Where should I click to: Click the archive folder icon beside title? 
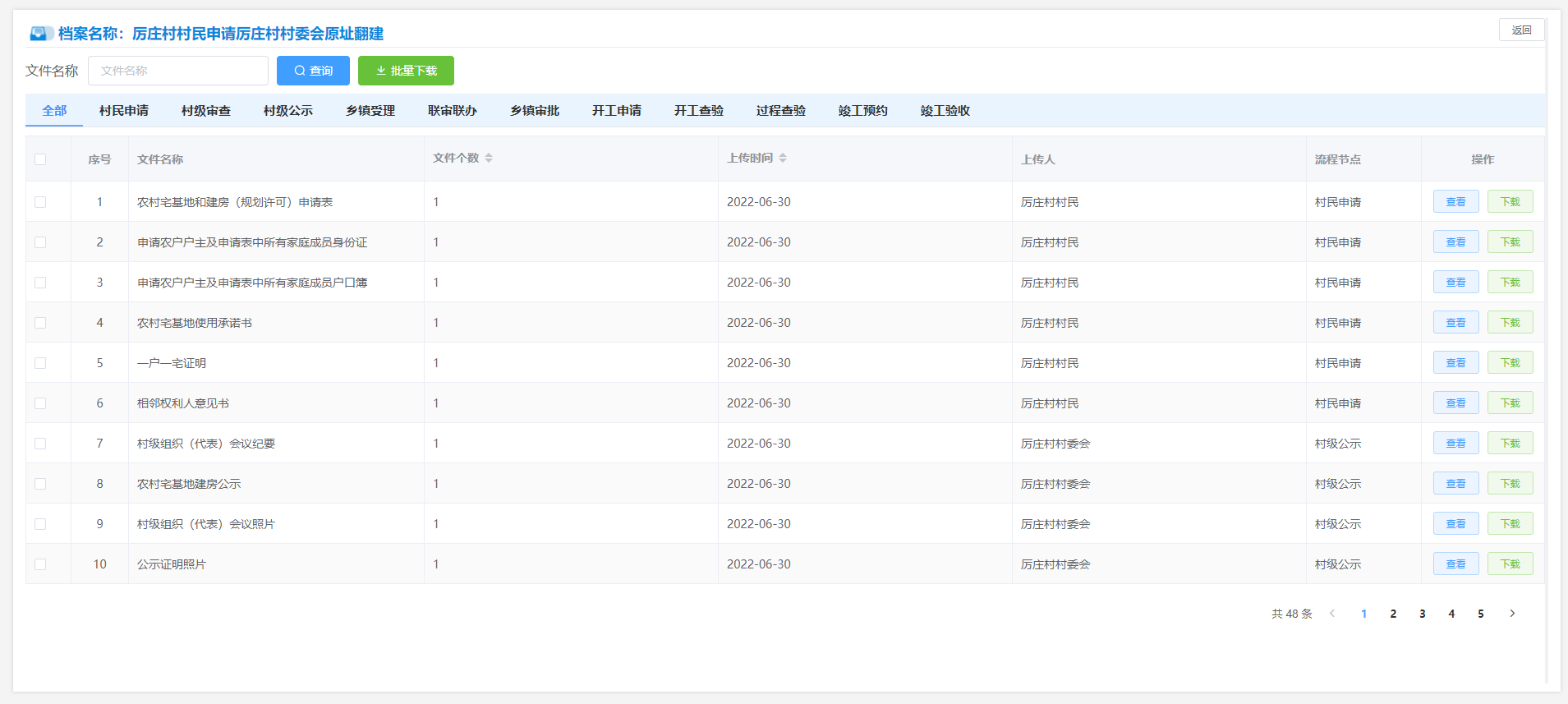tap(40, 34)
